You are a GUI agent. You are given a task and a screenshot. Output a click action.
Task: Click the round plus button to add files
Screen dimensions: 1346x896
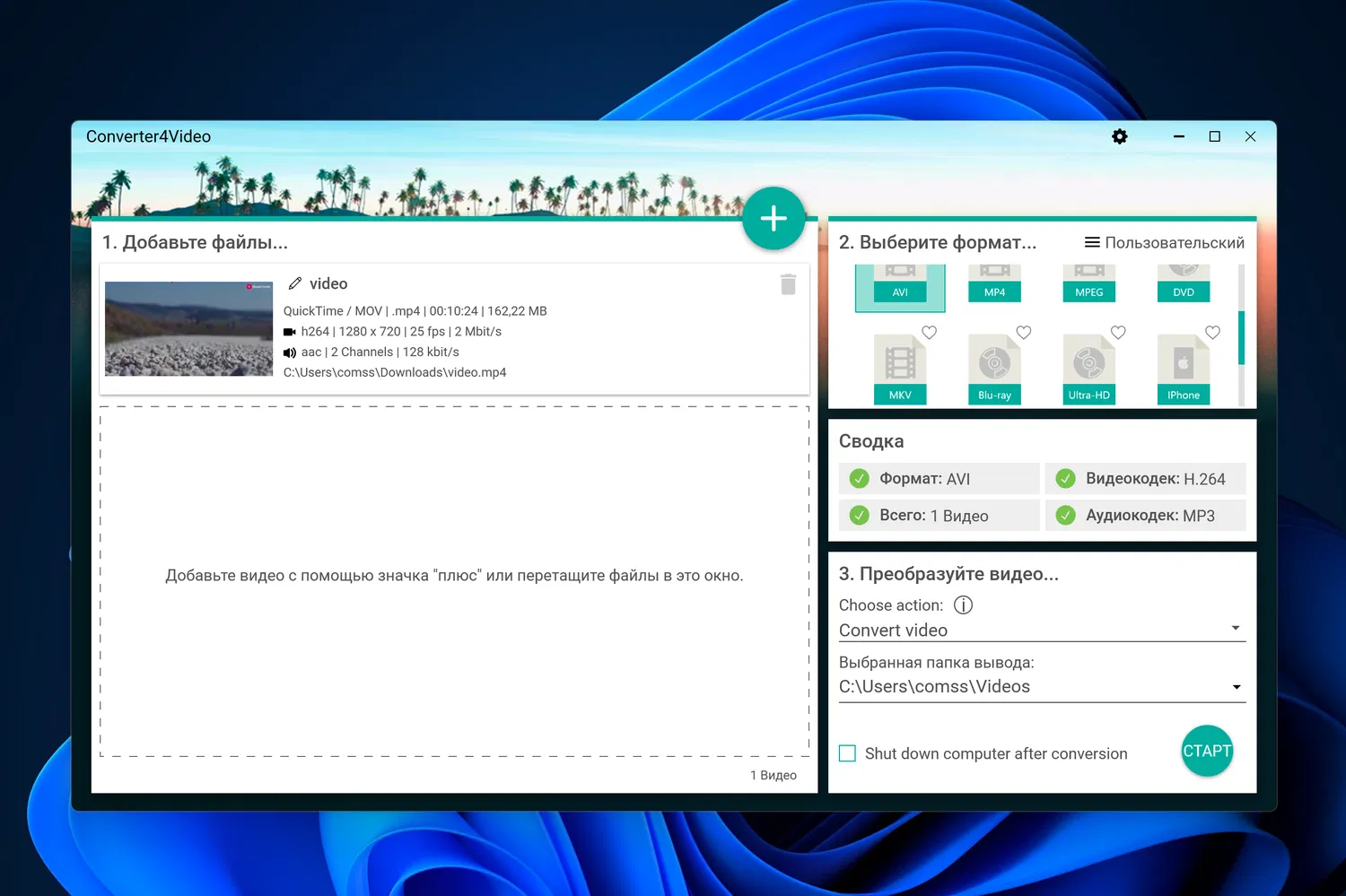[x=774, y=219]
